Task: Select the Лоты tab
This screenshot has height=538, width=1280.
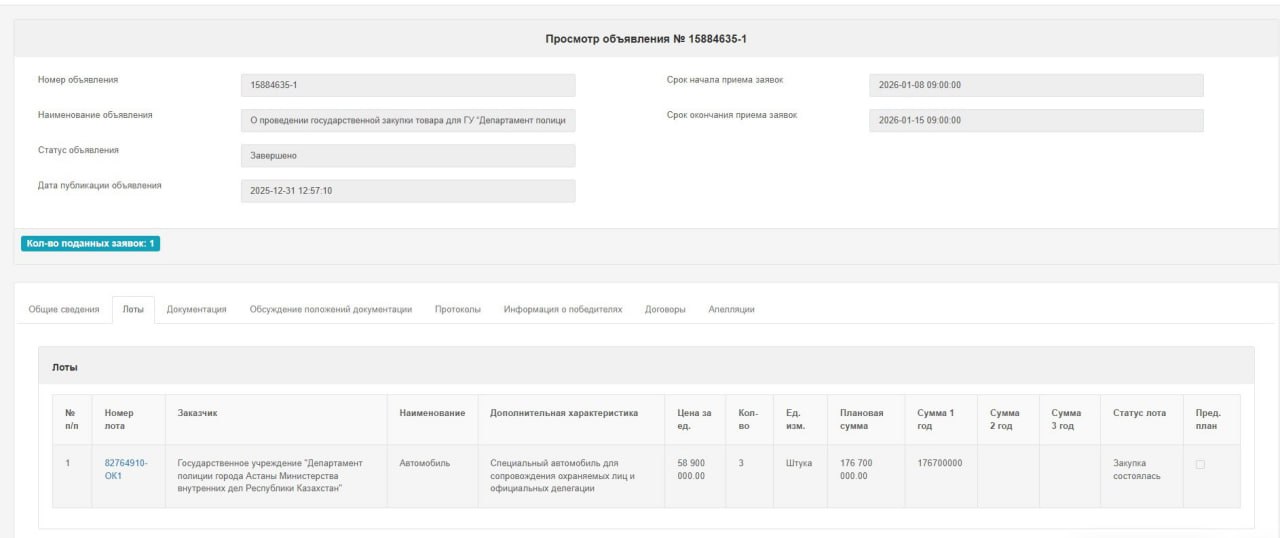Action: tap(133, 309)
